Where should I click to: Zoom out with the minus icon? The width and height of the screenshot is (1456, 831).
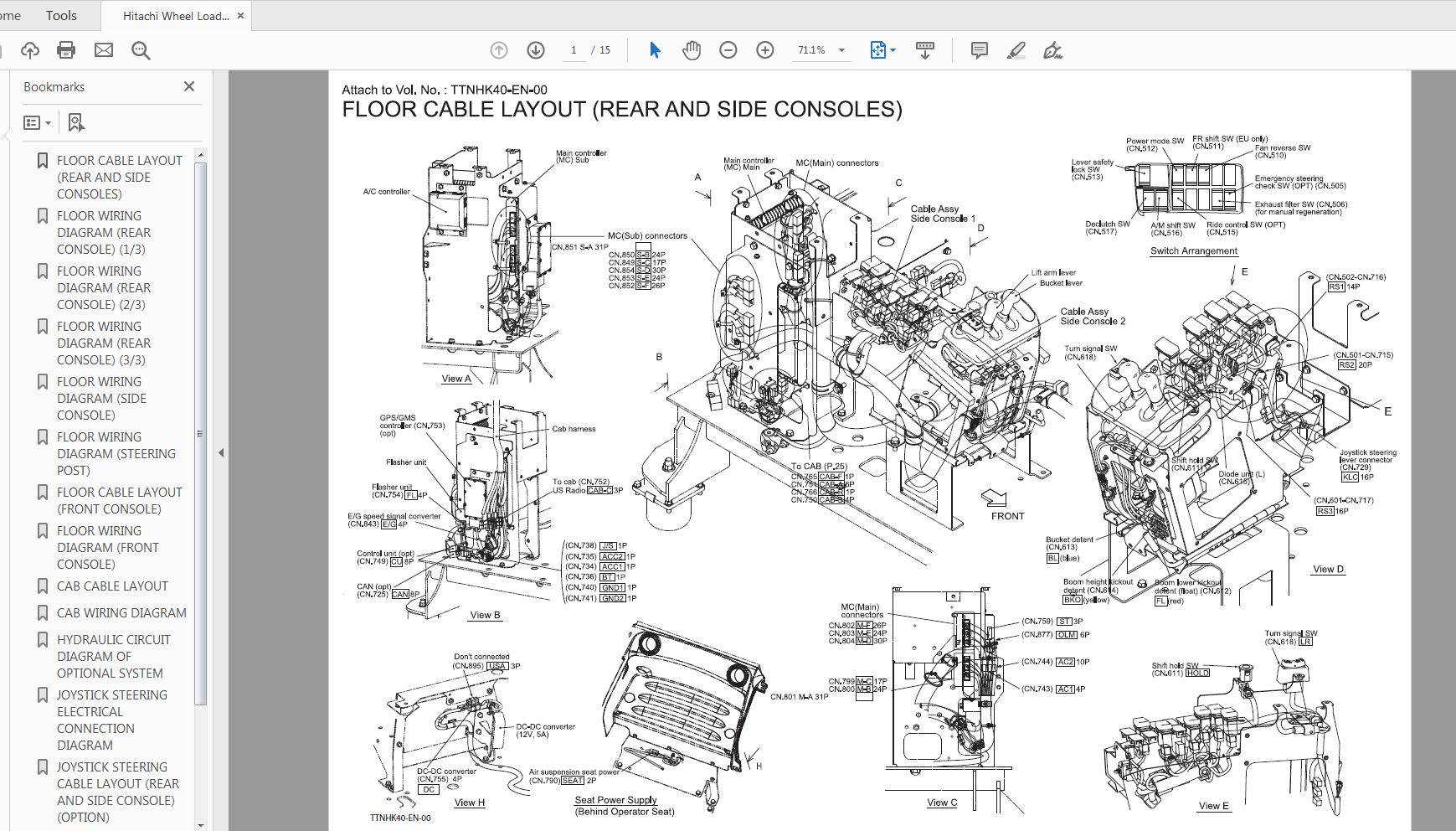728,49
